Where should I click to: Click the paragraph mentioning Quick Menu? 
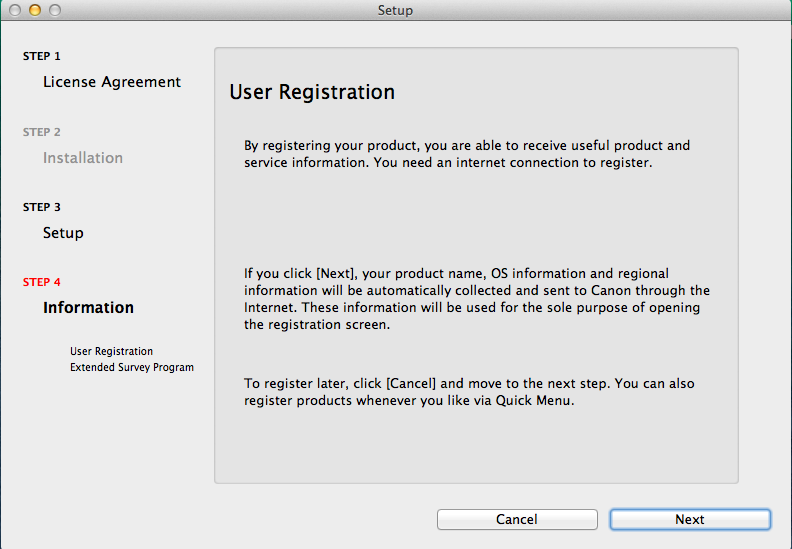(x=469, y=392)
